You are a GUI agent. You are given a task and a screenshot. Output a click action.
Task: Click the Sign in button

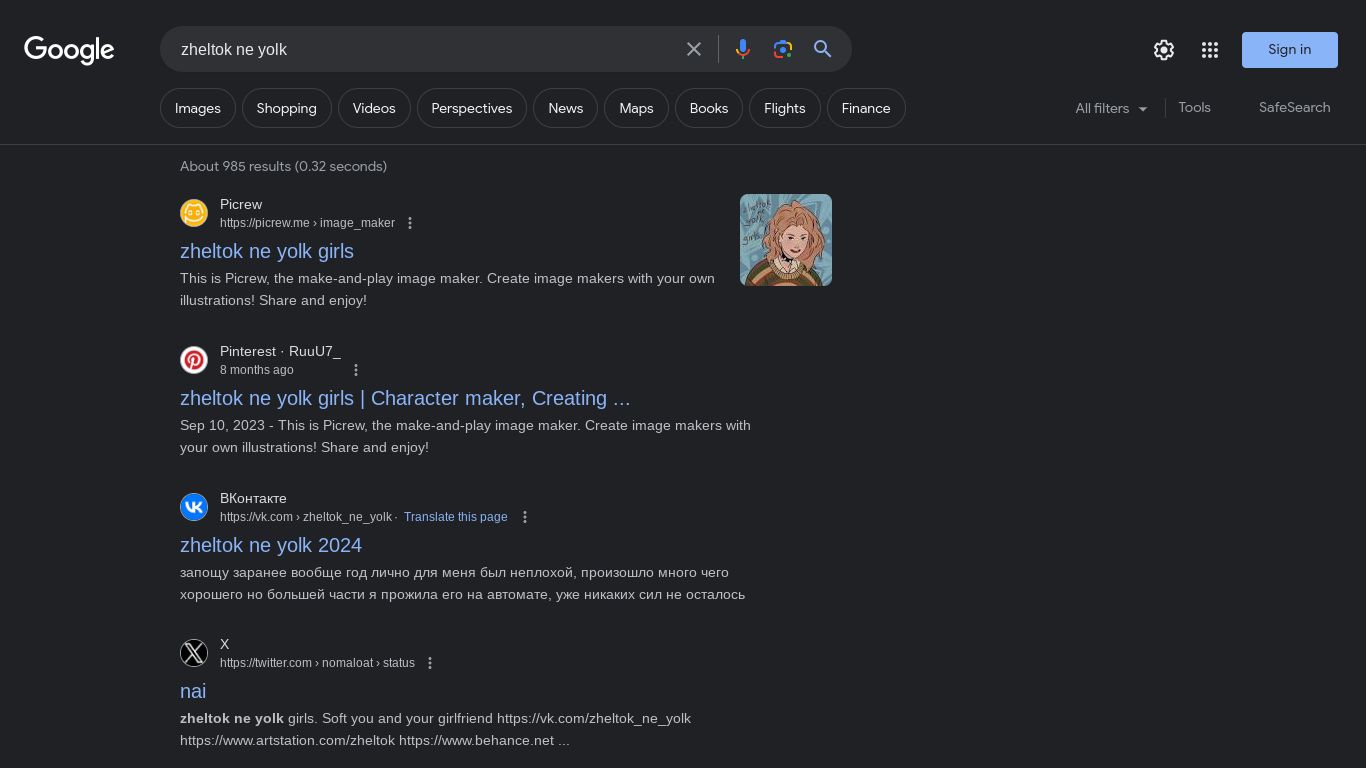pos(1289,50)
